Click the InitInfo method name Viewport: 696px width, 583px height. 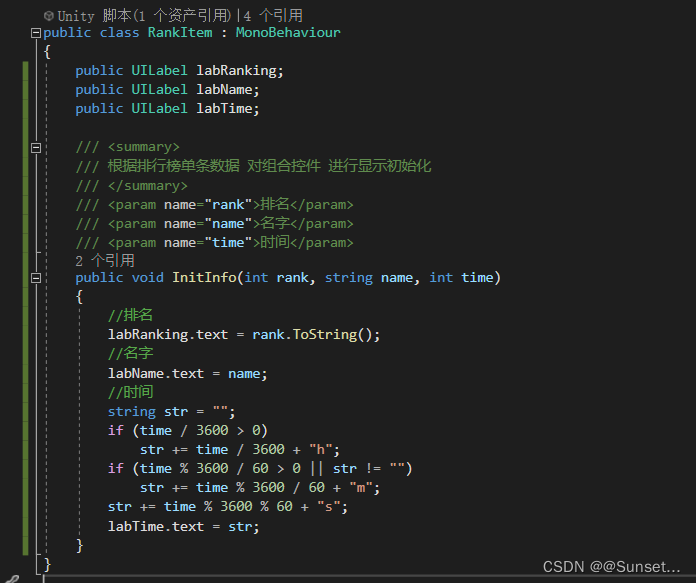pyautogui.click(x=204, y=278)
